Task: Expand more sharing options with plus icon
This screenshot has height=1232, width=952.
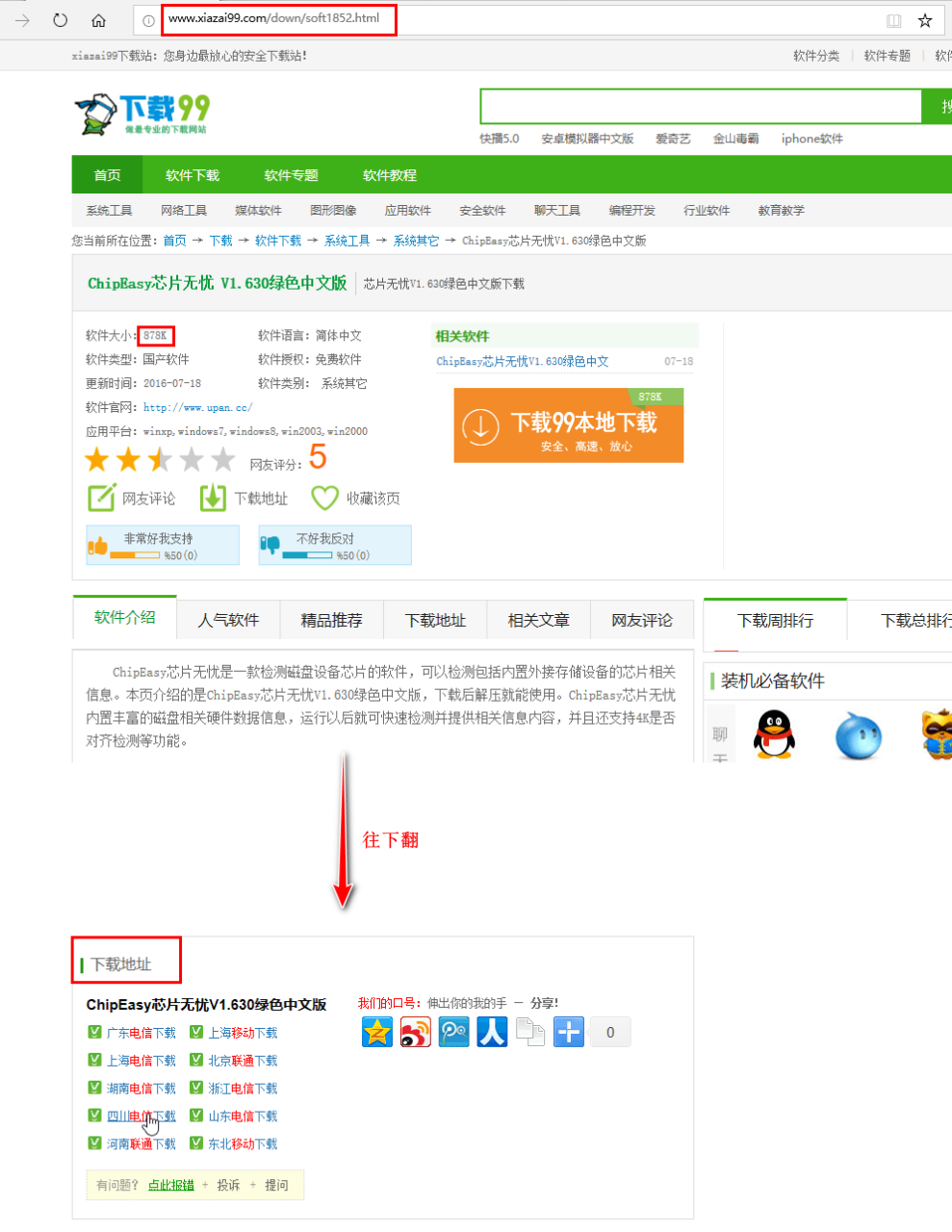Action: (569, 1031)
